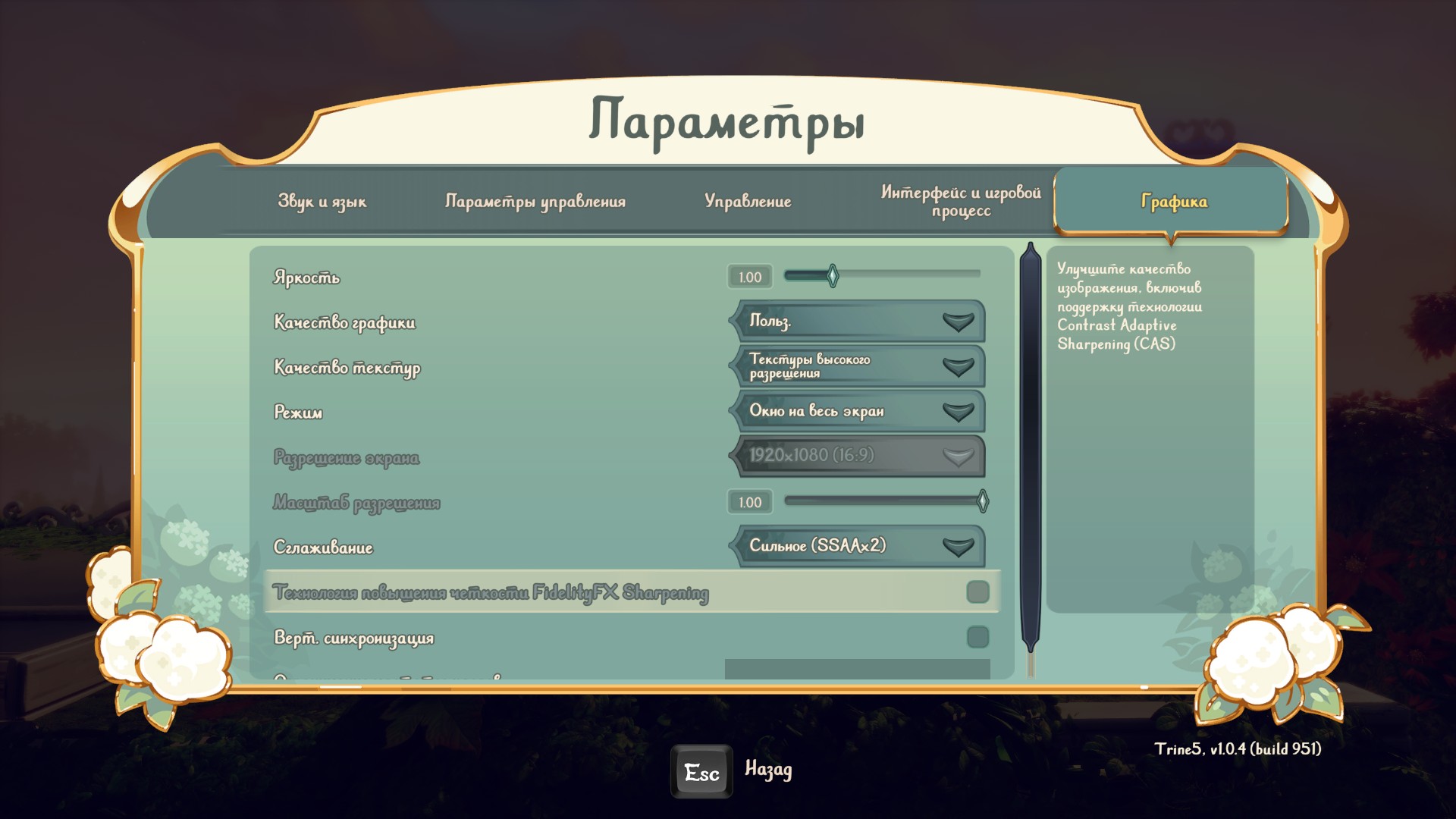
Task: Click the Качество графики dropdown arrow icon
Action: 958,322
